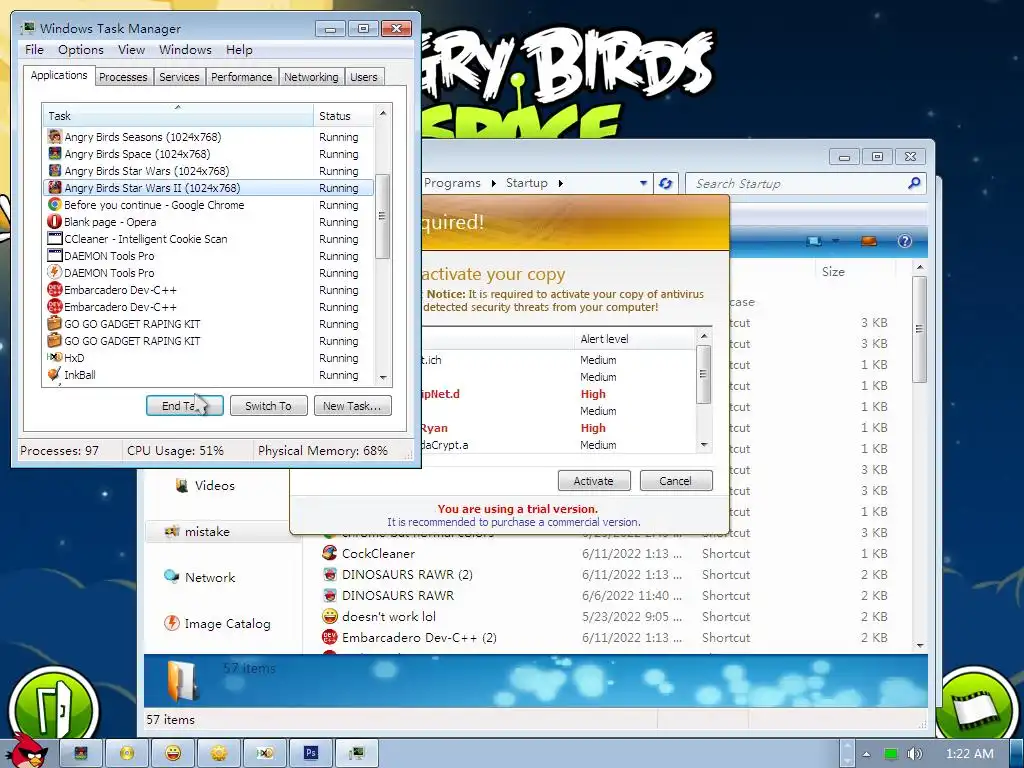Open Videos in Explorer navigation pane
Viewport: 1024px width, 768px height.
(x=205, y=485)
